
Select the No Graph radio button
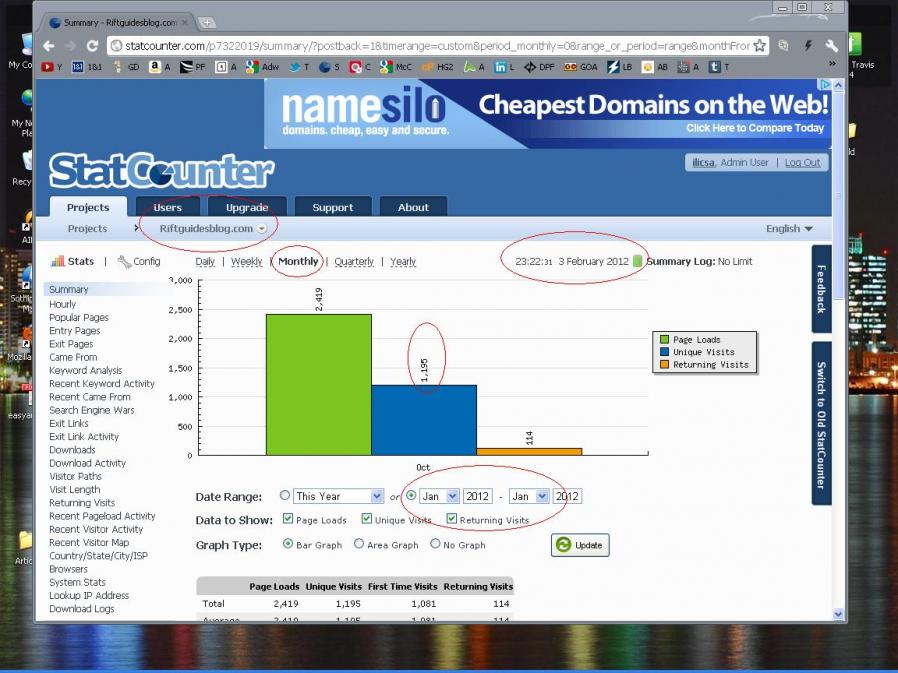(435, 544)
